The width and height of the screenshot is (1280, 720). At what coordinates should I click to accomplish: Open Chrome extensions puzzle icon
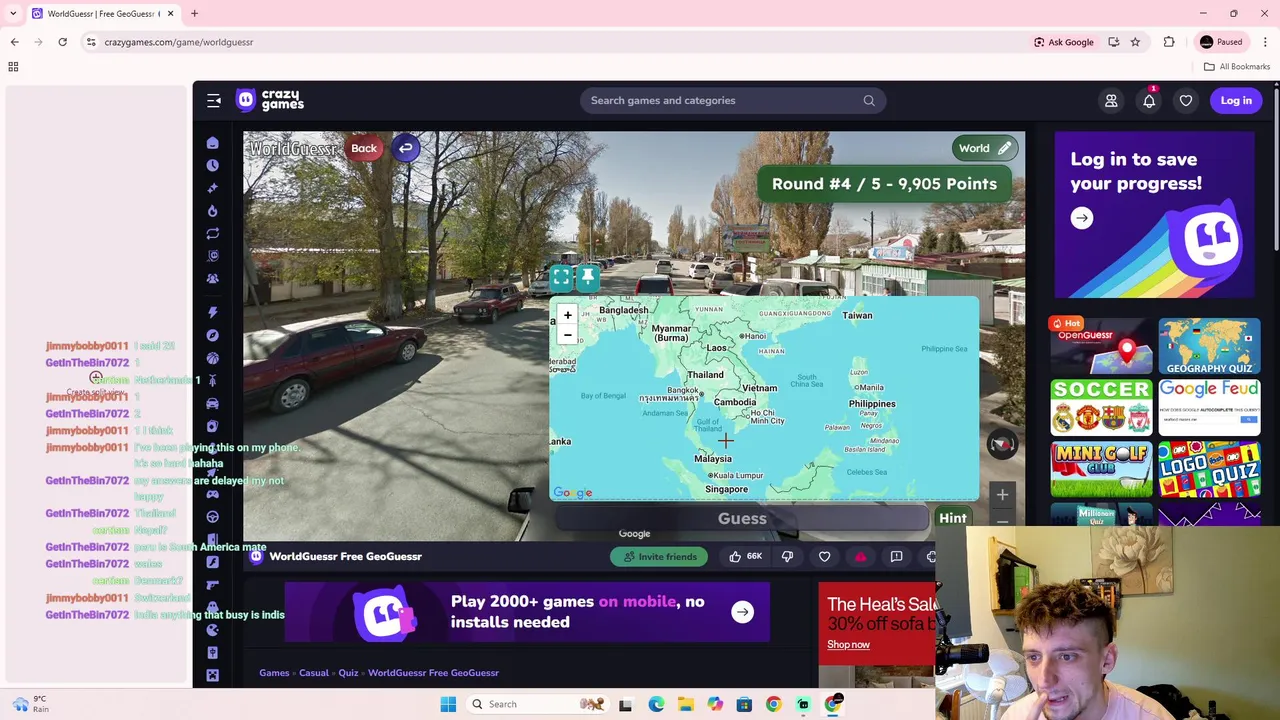tap(1169, 42)
